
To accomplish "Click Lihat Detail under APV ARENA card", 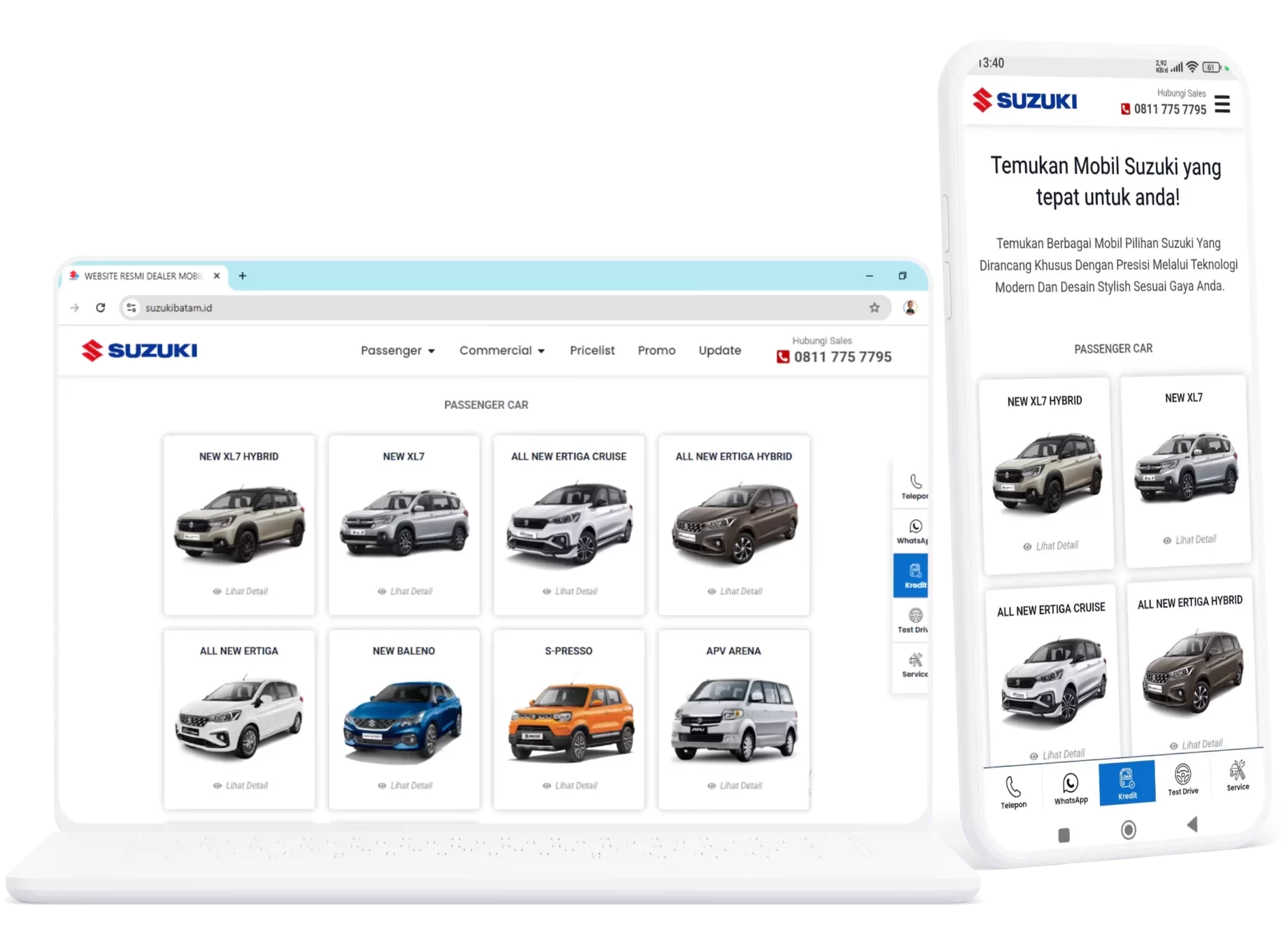I will [x=735, y=785].
